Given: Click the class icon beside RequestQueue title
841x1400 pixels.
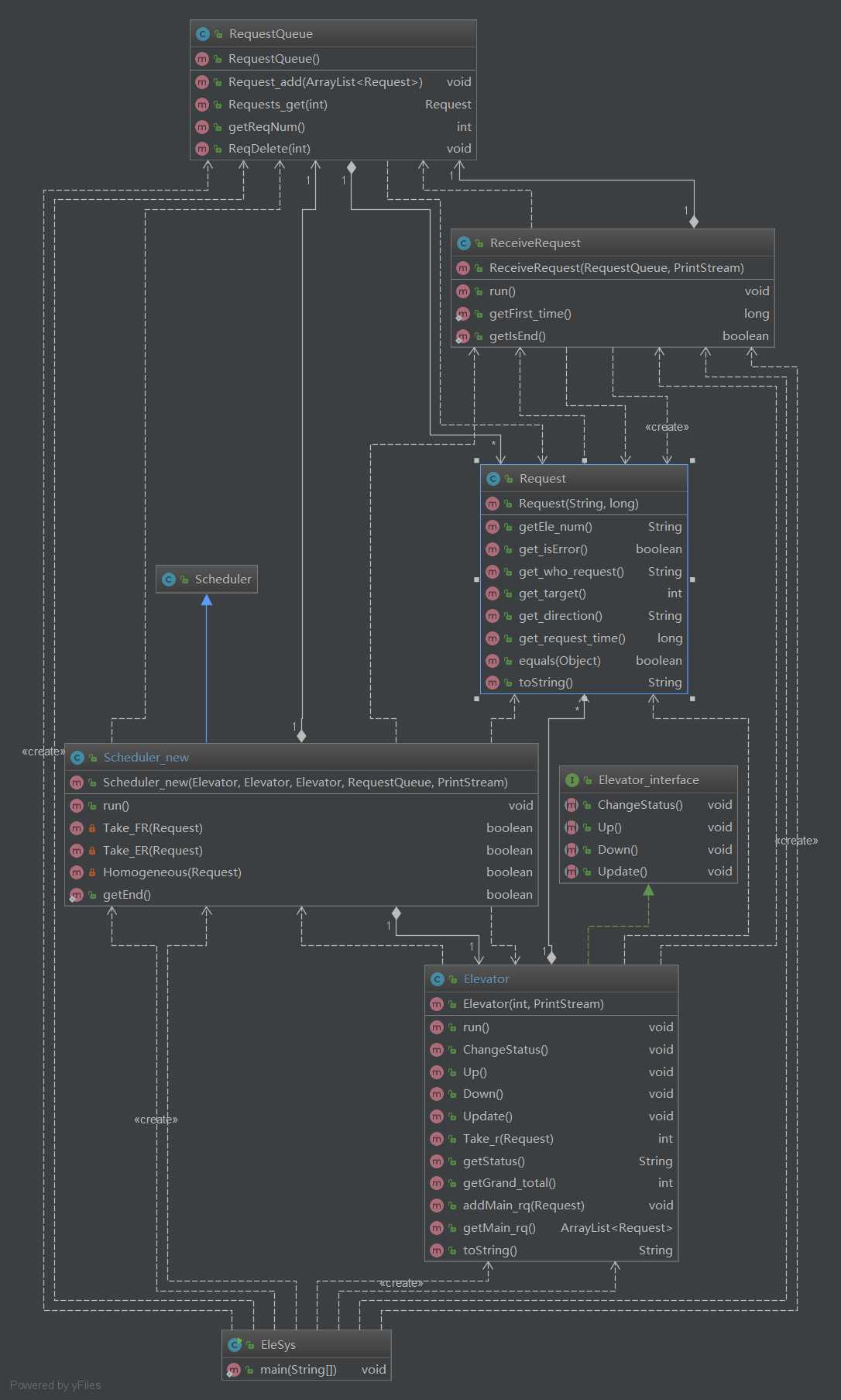Looking at the screenshot, I should 203,34.
